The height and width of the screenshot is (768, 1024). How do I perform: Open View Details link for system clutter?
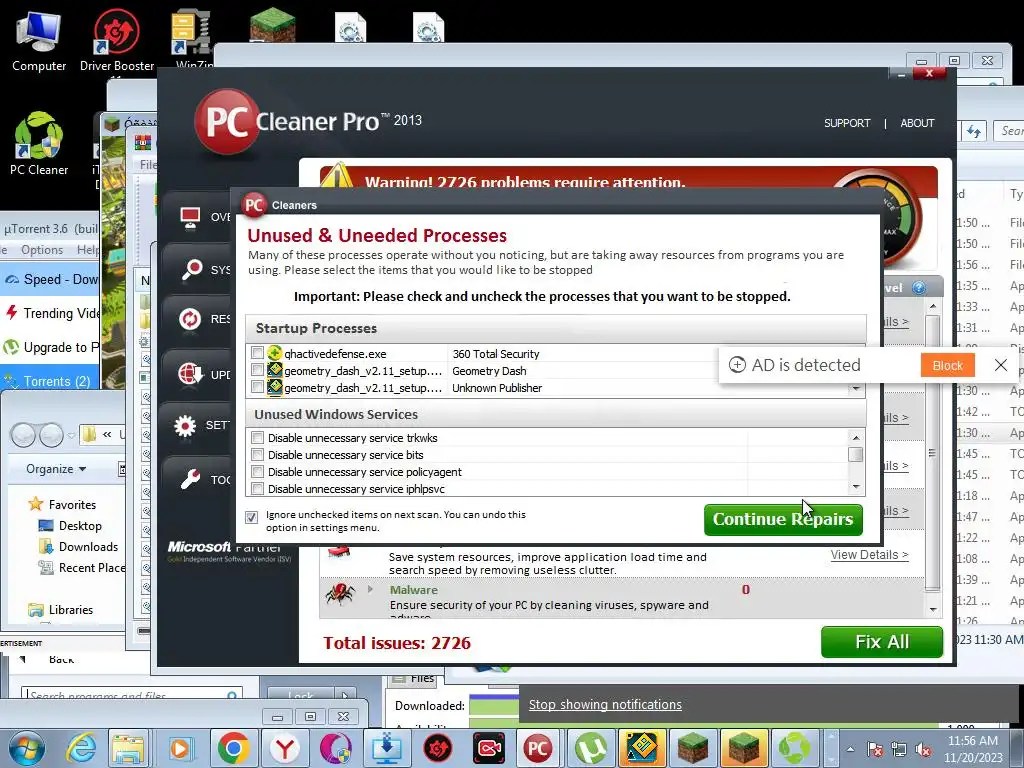click(869, 554)
